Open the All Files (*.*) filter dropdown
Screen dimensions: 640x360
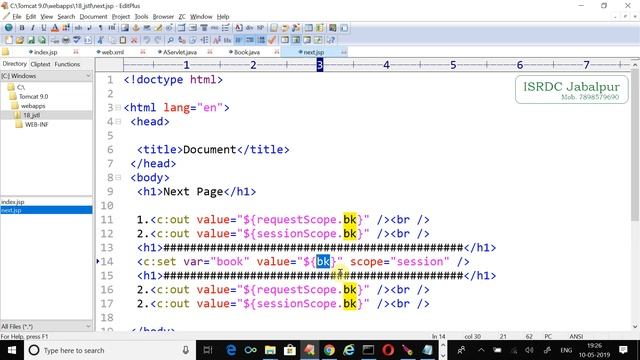[88, 326]
